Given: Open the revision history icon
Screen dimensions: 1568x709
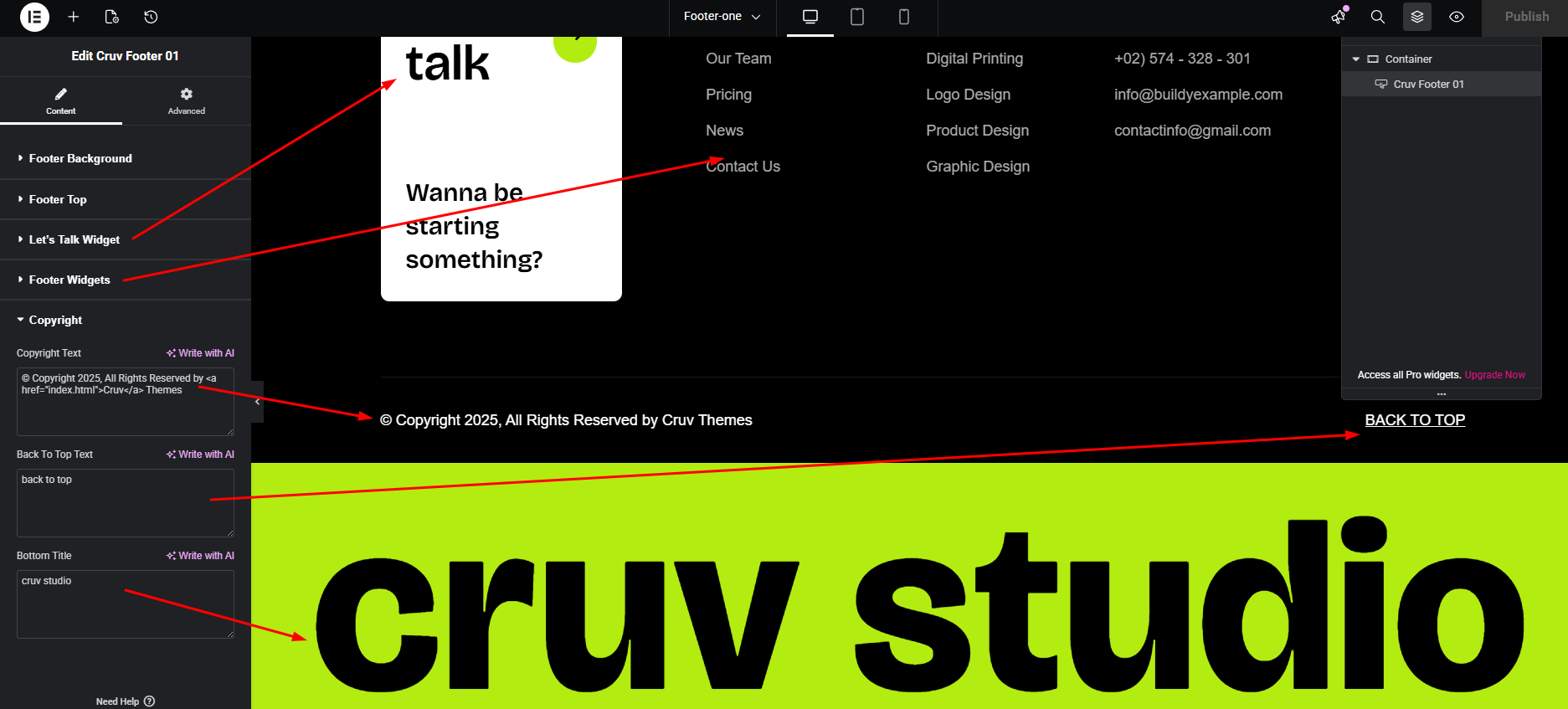Looking at the screenshot, I should point(151,17).
